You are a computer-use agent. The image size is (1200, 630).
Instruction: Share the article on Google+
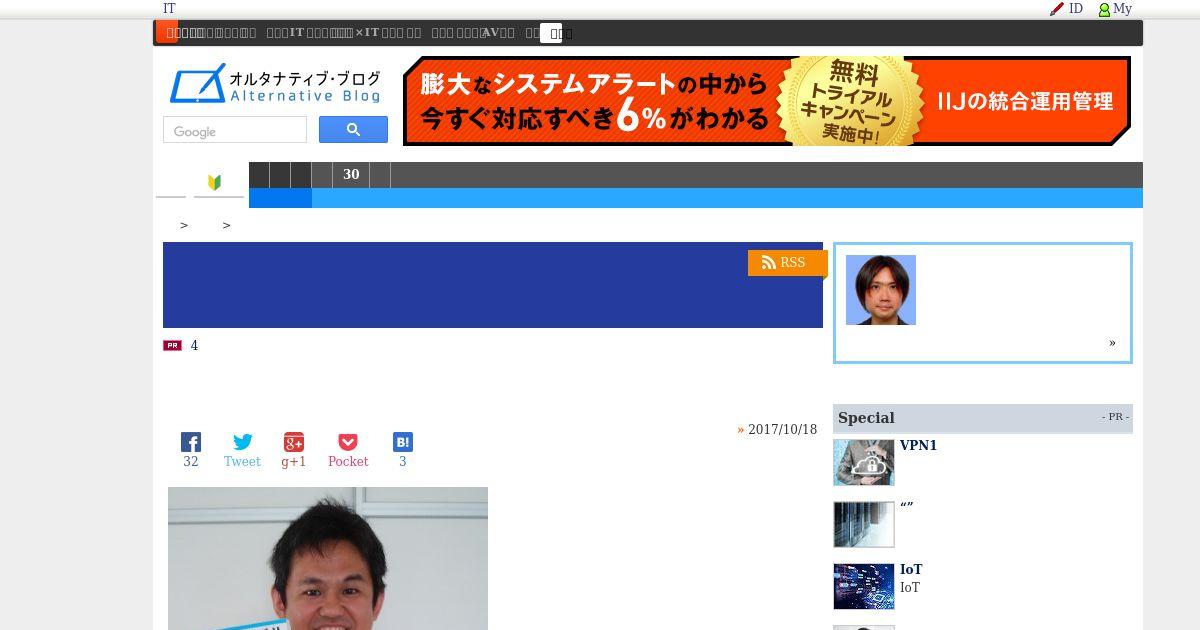pyautogui.click(x=293, y=442)
